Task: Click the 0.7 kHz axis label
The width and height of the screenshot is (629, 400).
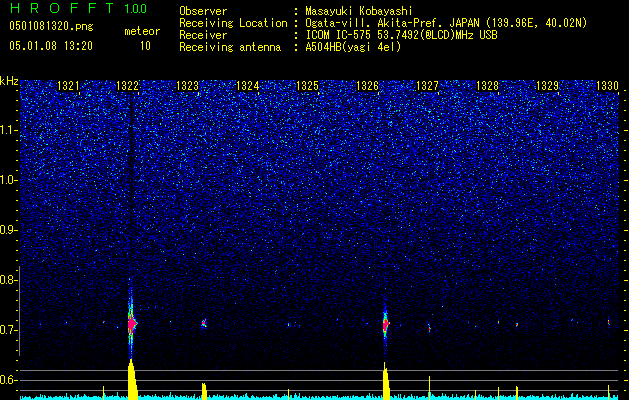Action: 7,330
